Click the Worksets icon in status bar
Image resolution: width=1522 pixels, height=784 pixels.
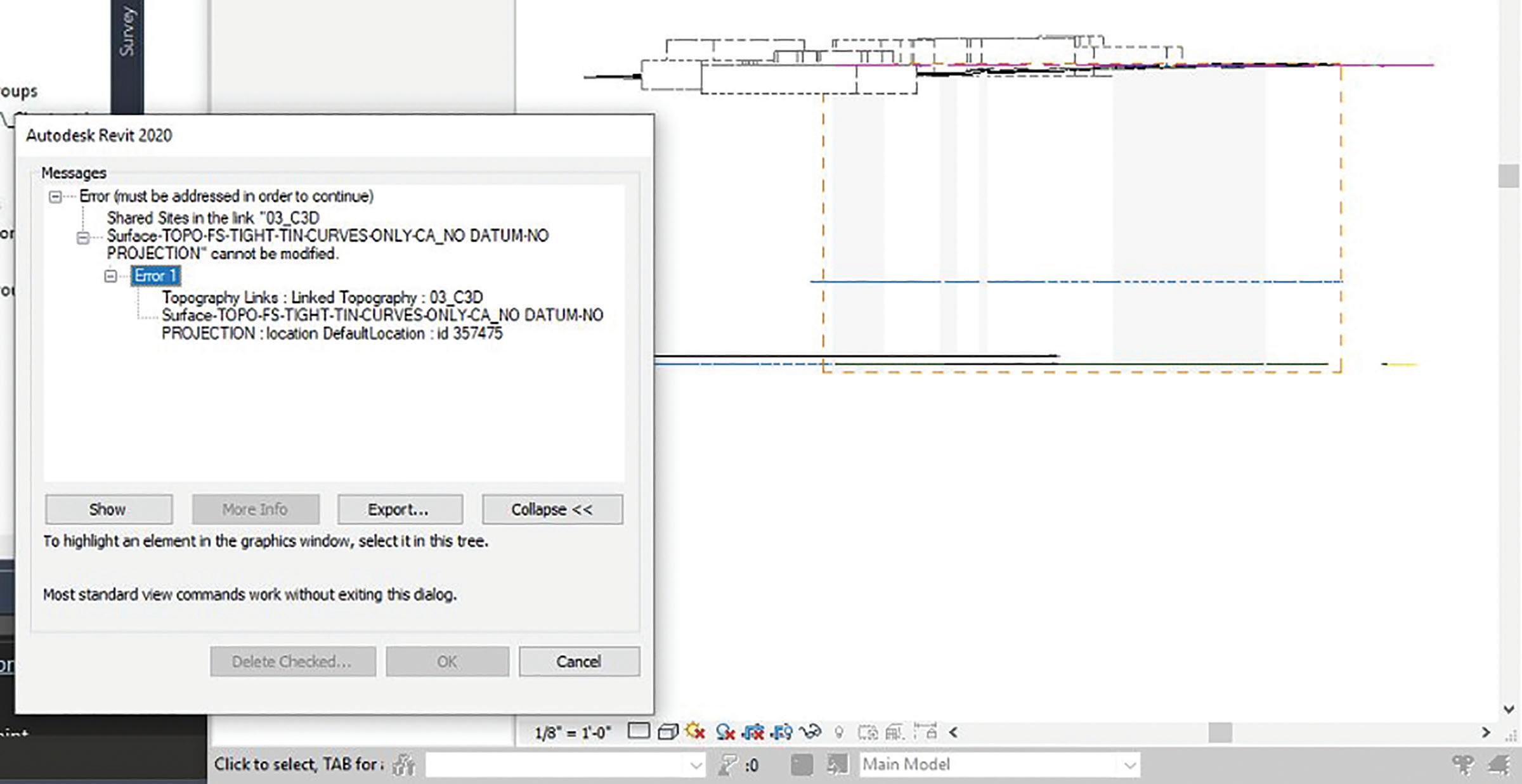(404, 765)
